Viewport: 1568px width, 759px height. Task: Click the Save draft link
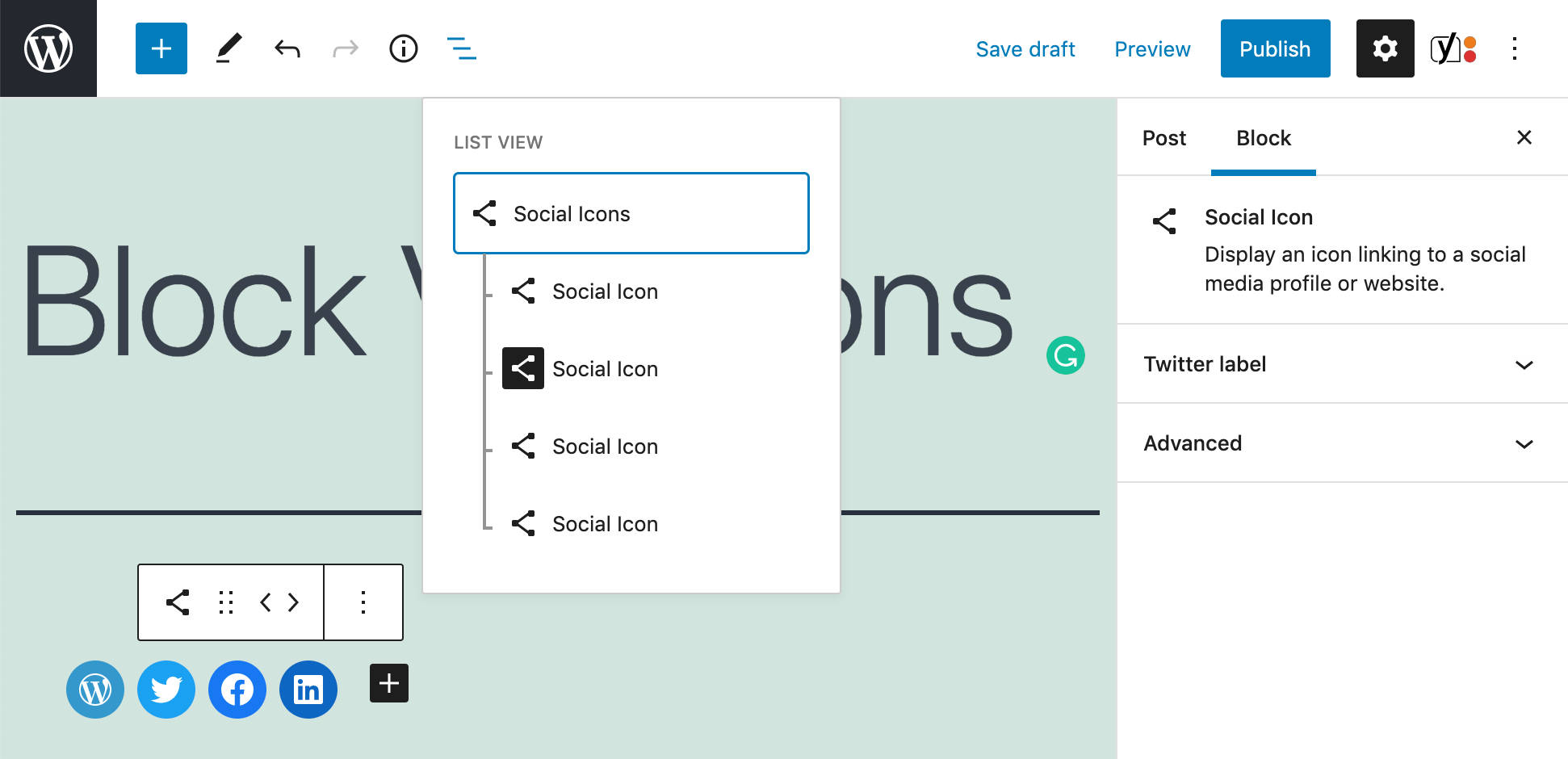tap(1025, 48)
